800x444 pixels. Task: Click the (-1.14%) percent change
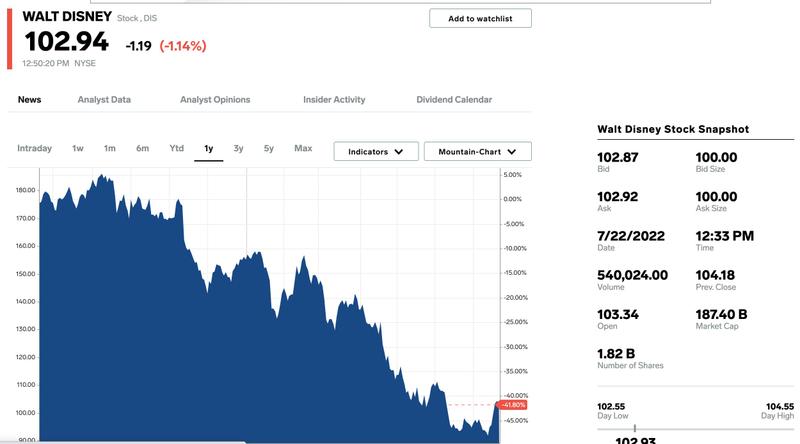pyautogui.click(x=183, y=46)
